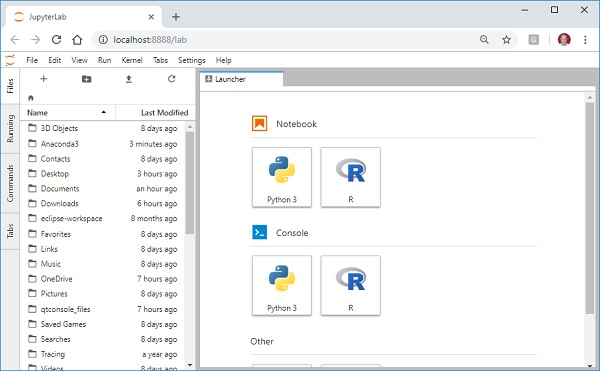Viewport: 600px width, 371px height.
Task: Create a new launcher with plus icon
Action: point(44,79)
